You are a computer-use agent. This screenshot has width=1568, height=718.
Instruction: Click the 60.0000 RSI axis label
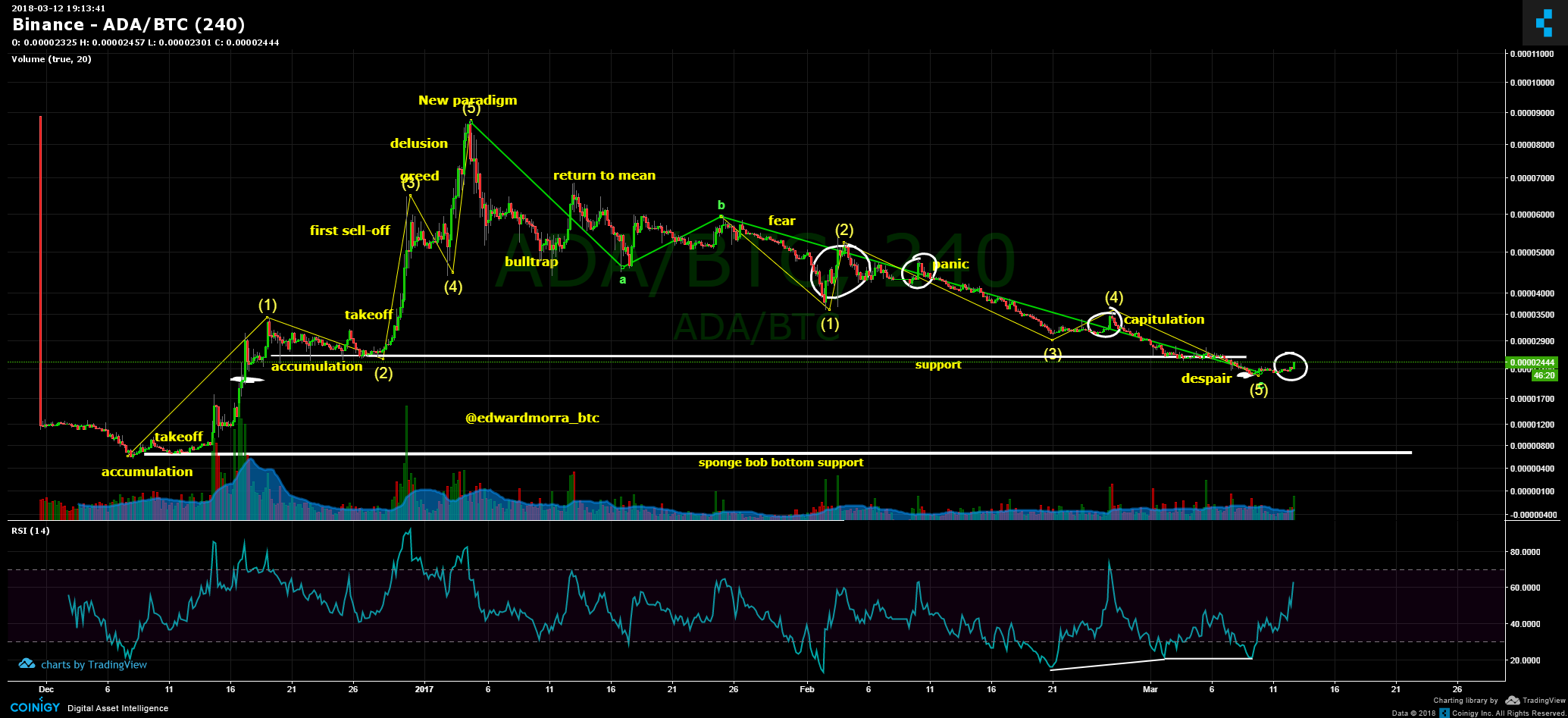(1526, 588)
